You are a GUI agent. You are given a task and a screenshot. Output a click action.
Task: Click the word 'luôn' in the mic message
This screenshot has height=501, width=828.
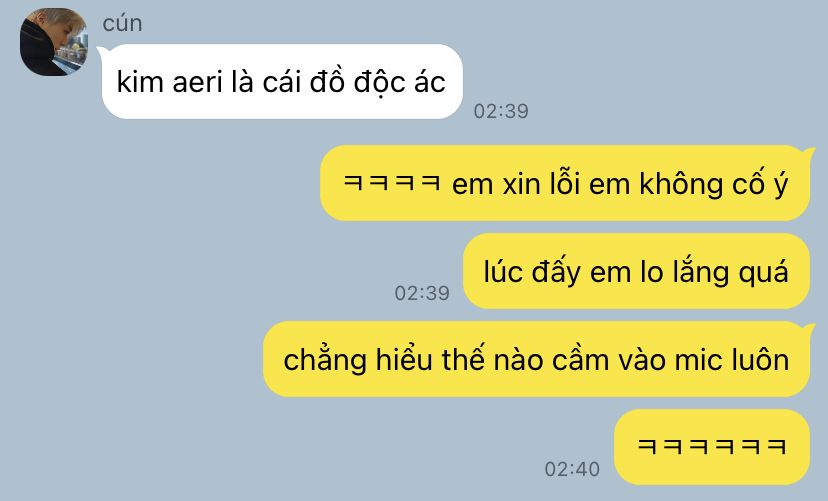759,359
